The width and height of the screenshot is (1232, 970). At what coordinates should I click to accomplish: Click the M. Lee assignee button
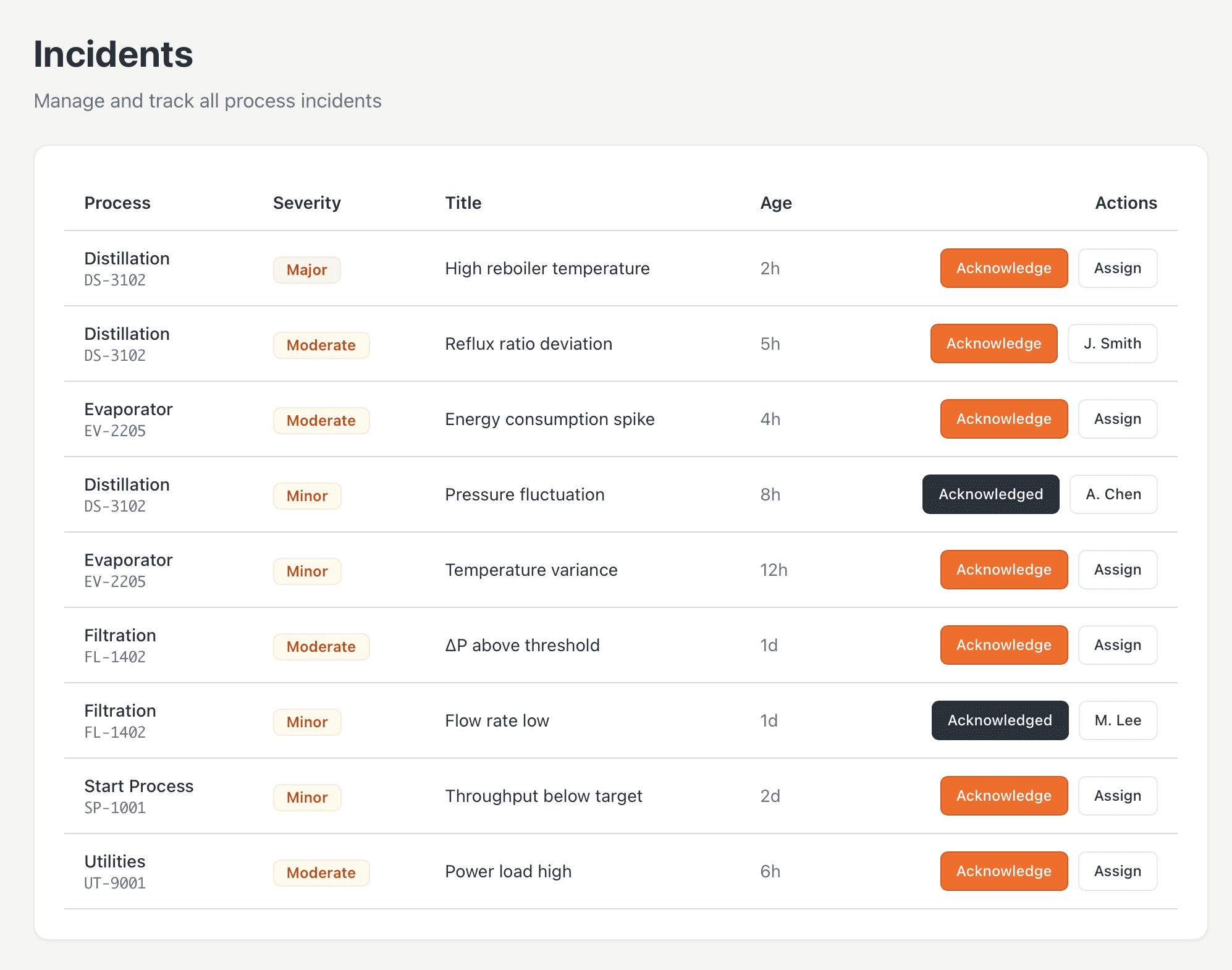click(1117, 720)
